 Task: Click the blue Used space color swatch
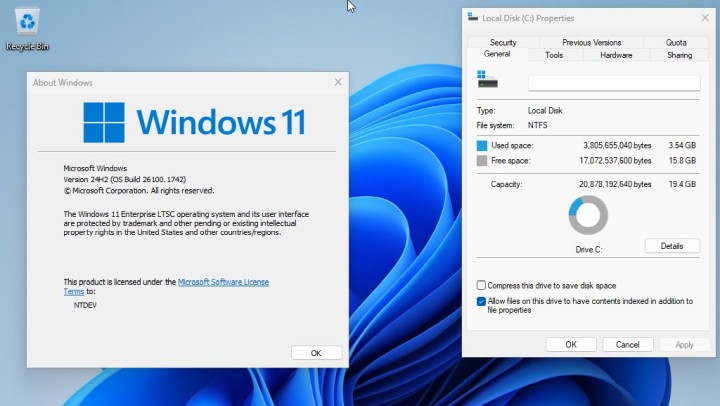point(484,146)
